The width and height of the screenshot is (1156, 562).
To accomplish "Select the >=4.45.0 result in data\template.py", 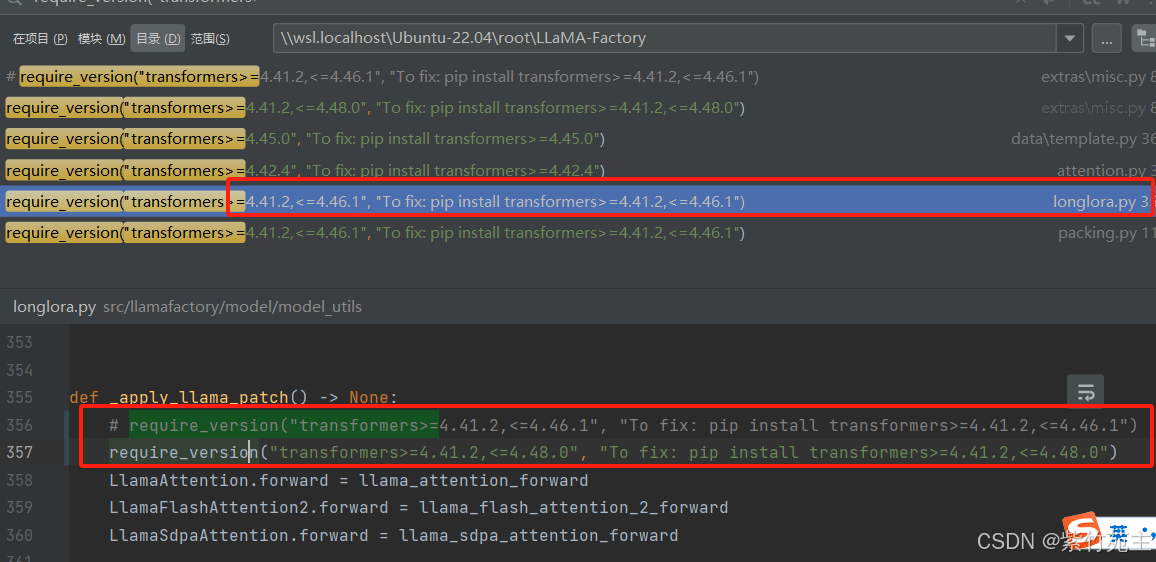I will click(x=578, y=139).
